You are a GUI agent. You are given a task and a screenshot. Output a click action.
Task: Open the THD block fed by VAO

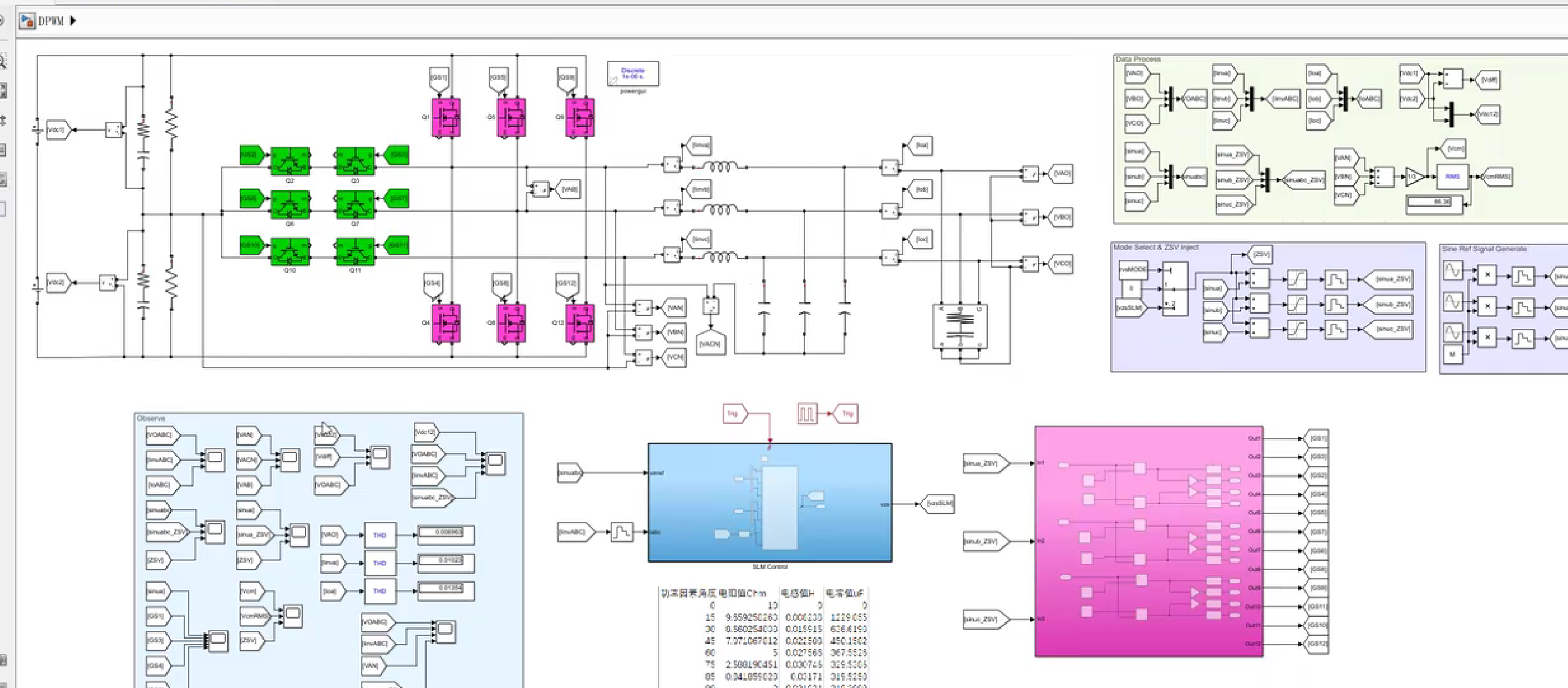click(x=380, y=535)
